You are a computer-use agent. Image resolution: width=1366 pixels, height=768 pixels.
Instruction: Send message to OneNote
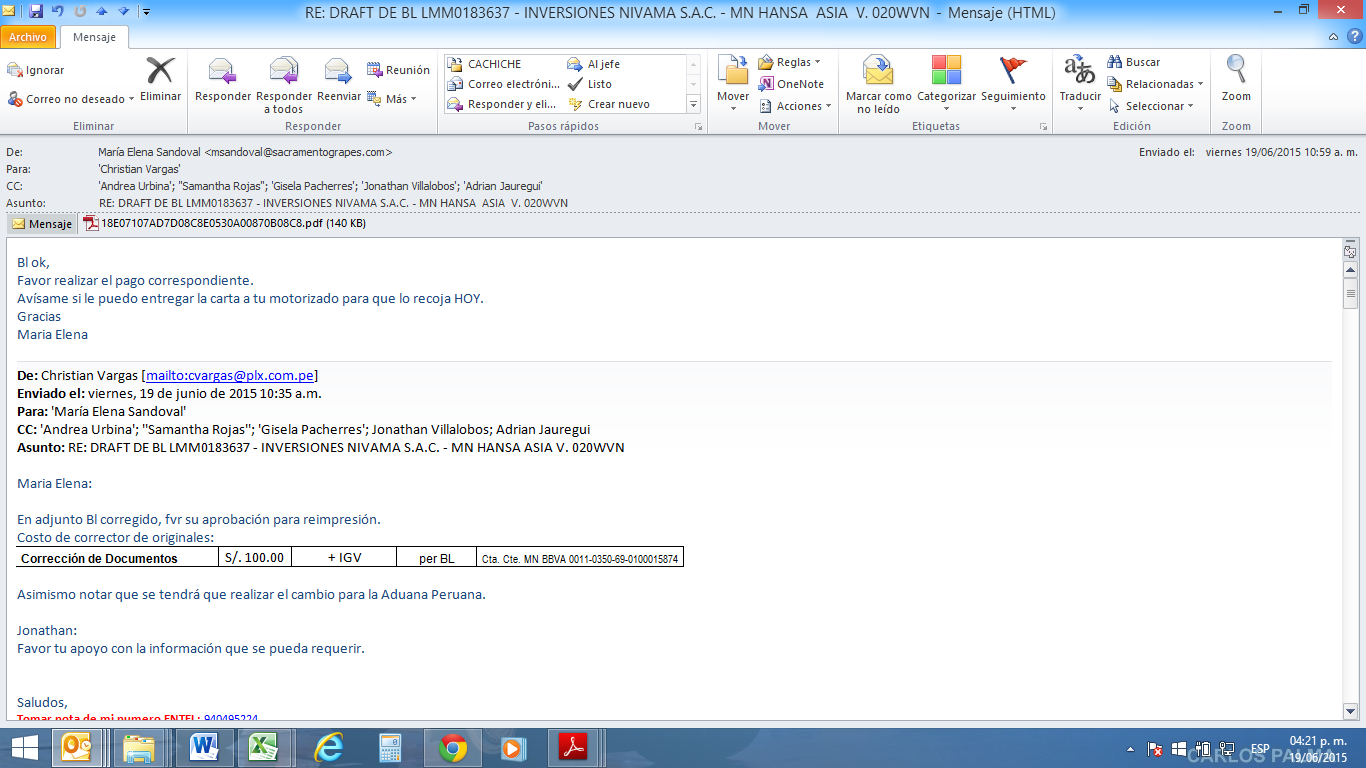pyautogui.click(x=791, y=84)
